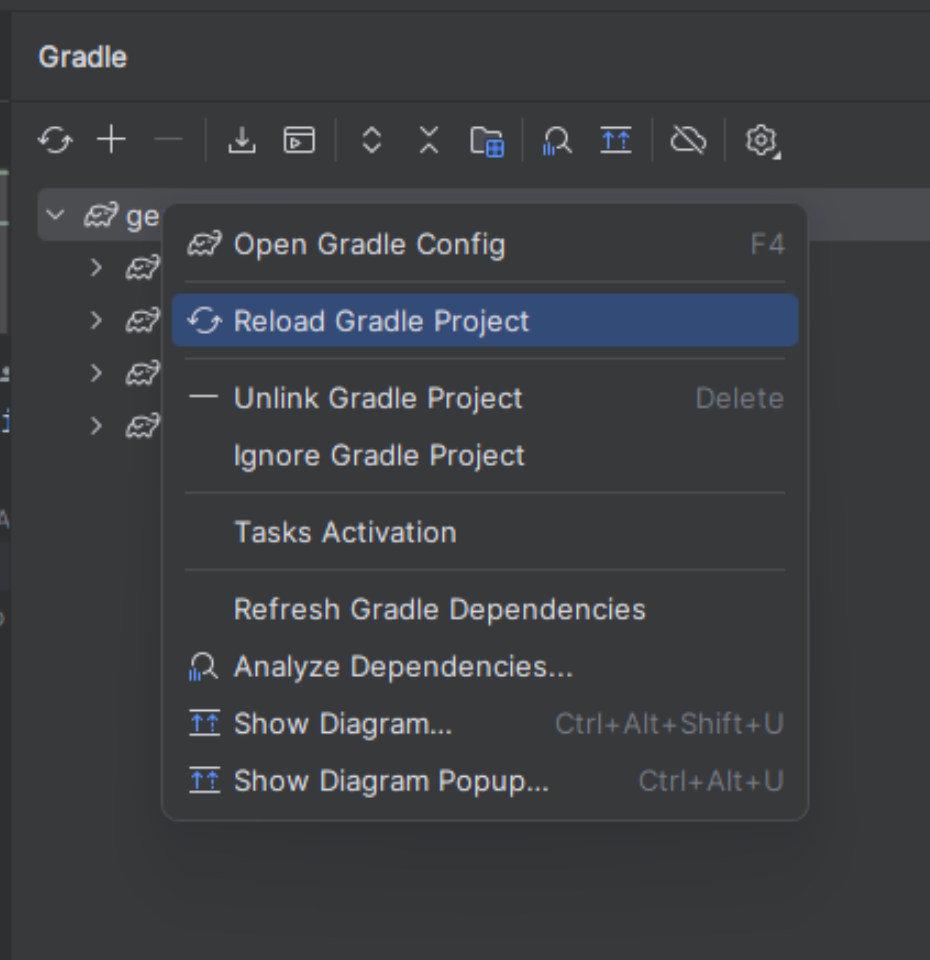The height and width of the screenshot is (960, 930).
Task: Open Tasks Activation menu entry
Action: coord(485,532)
